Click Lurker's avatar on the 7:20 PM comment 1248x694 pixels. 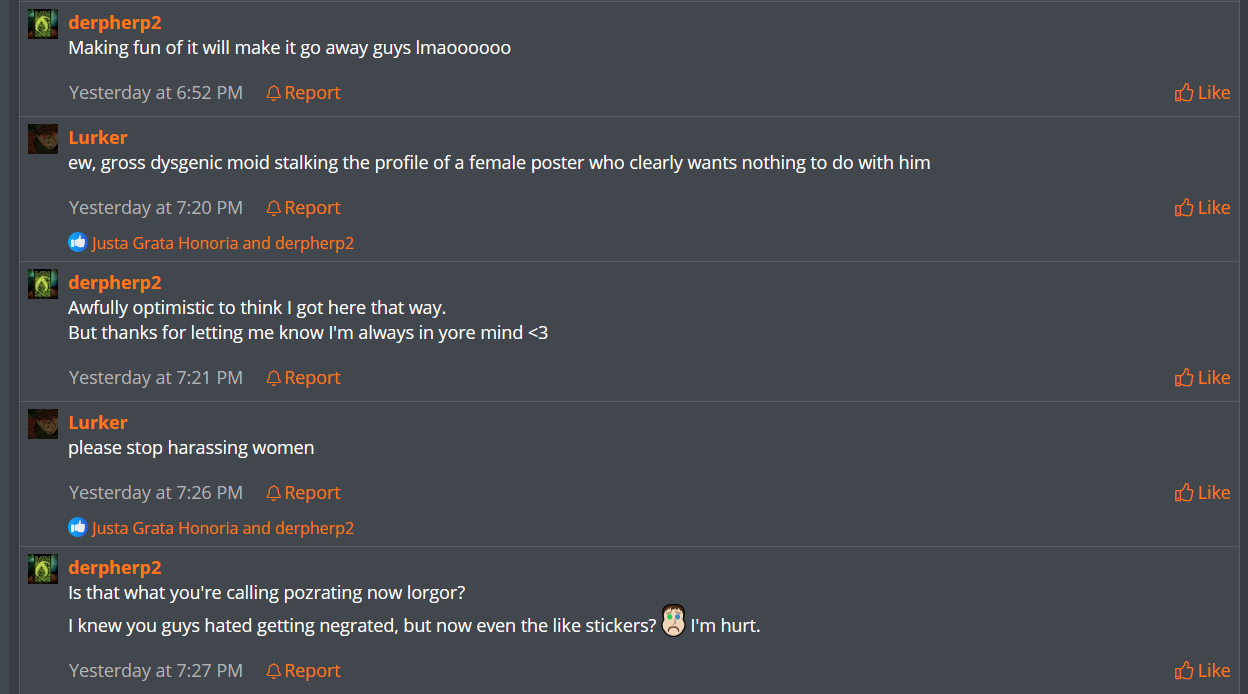tap(42, 139)
